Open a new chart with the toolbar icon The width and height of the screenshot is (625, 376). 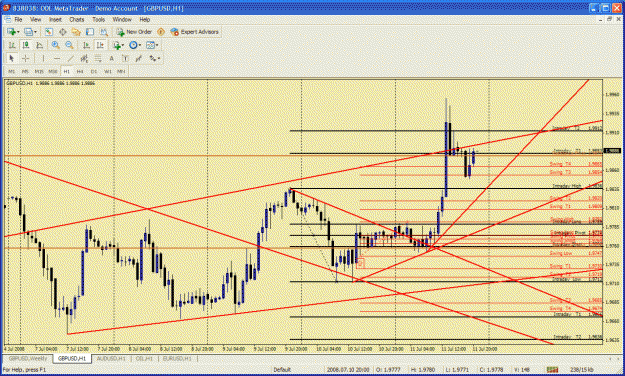(x=11, y=32)
